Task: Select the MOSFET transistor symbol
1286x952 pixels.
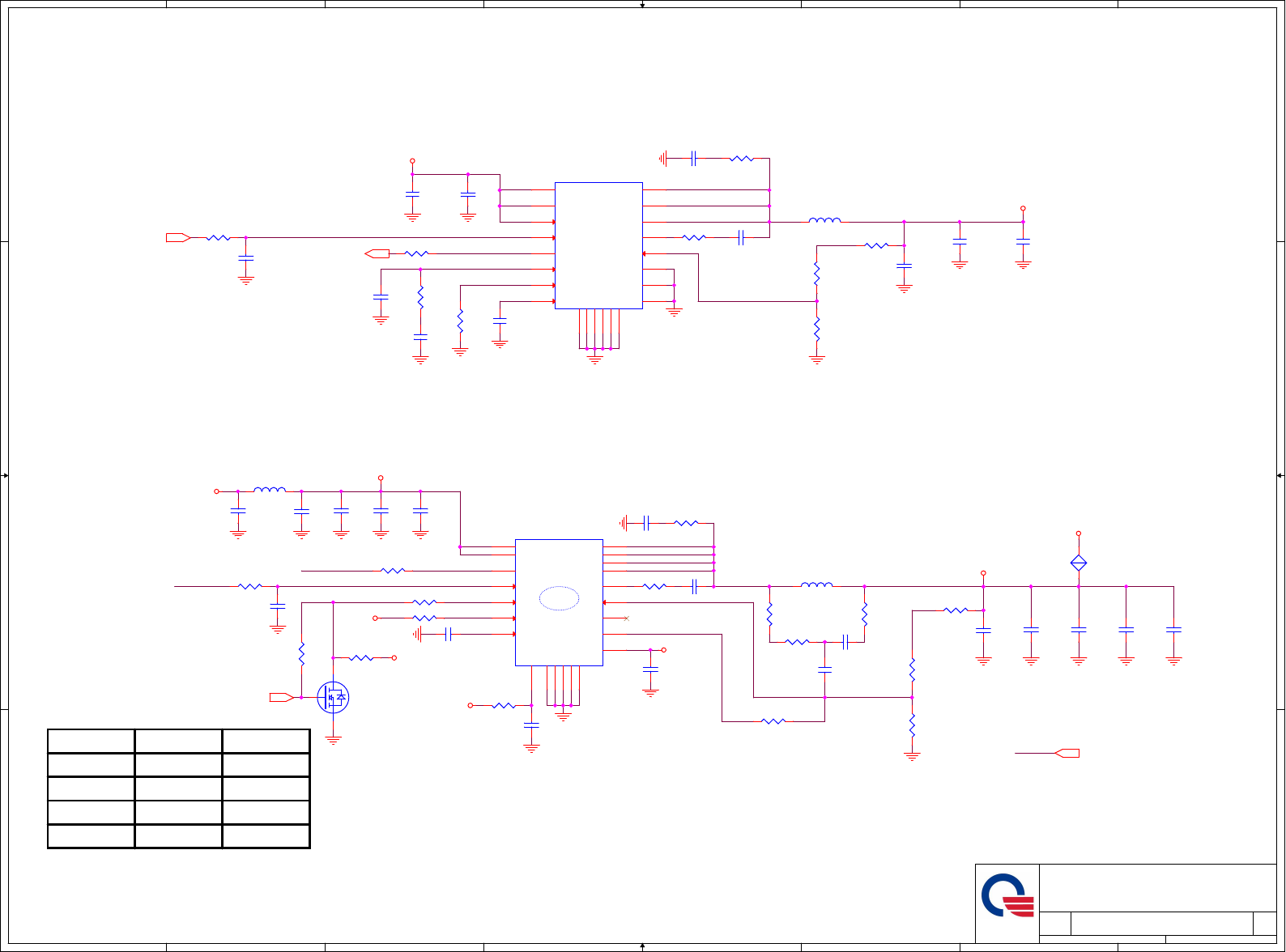Action: (x=333, y=698)
